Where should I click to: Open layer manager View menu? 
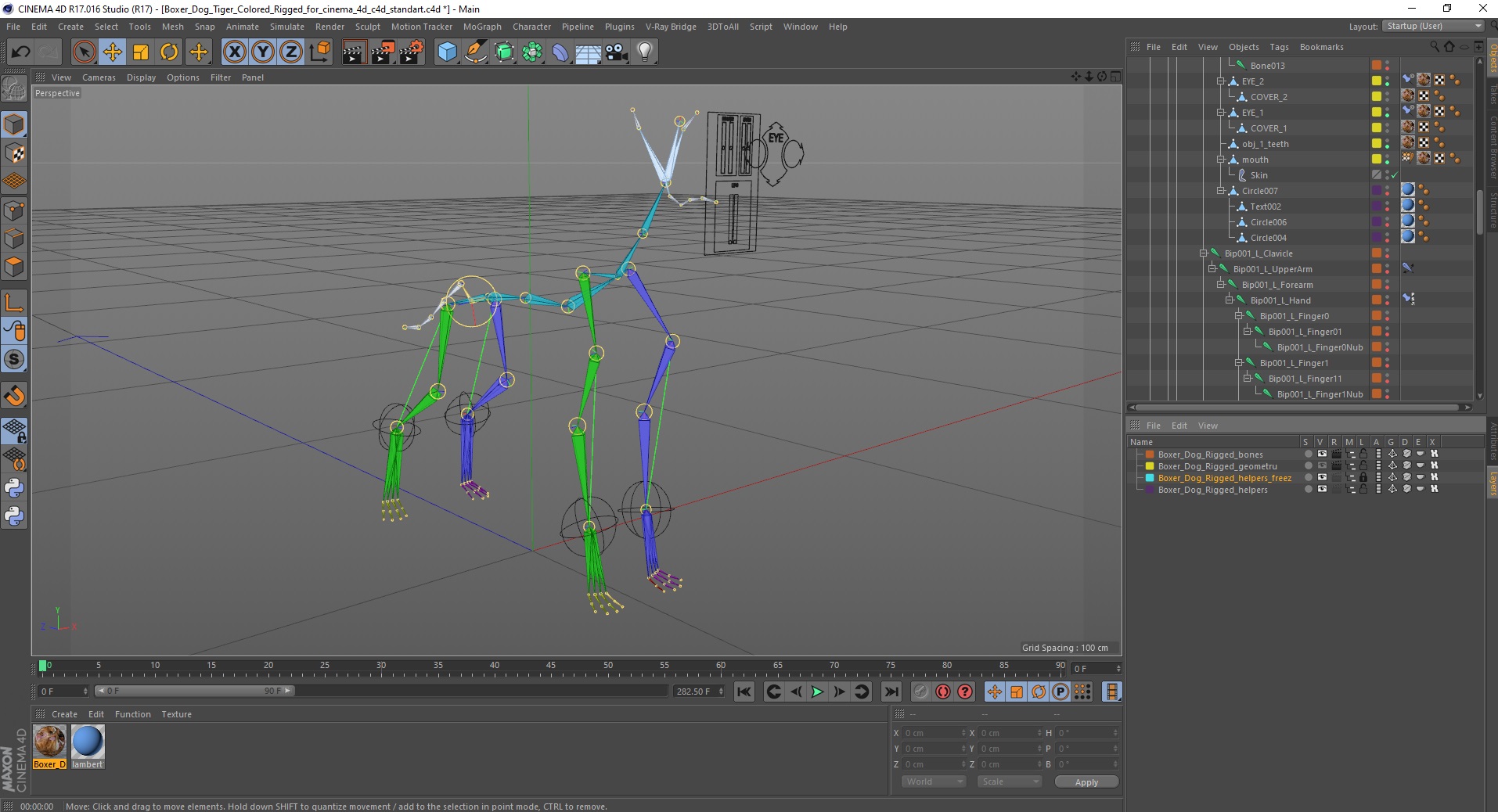[1208, 426]
